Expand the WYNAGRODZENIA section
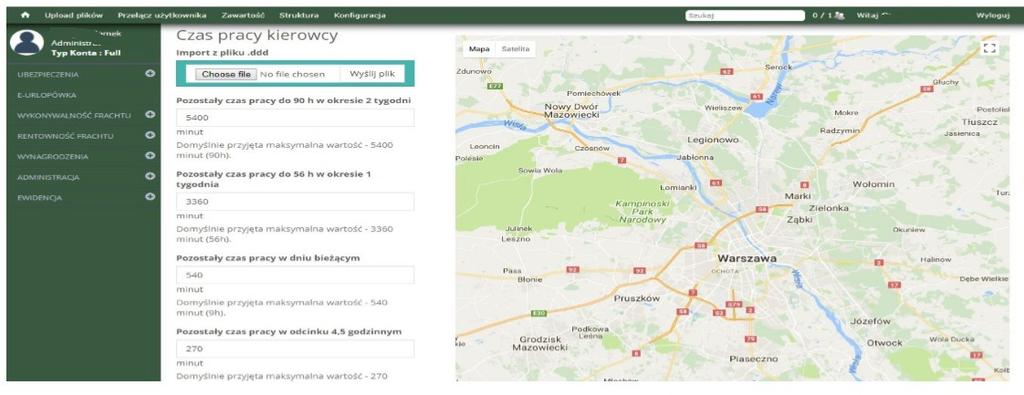This screenshot has width=1024, height=395. 150,155
